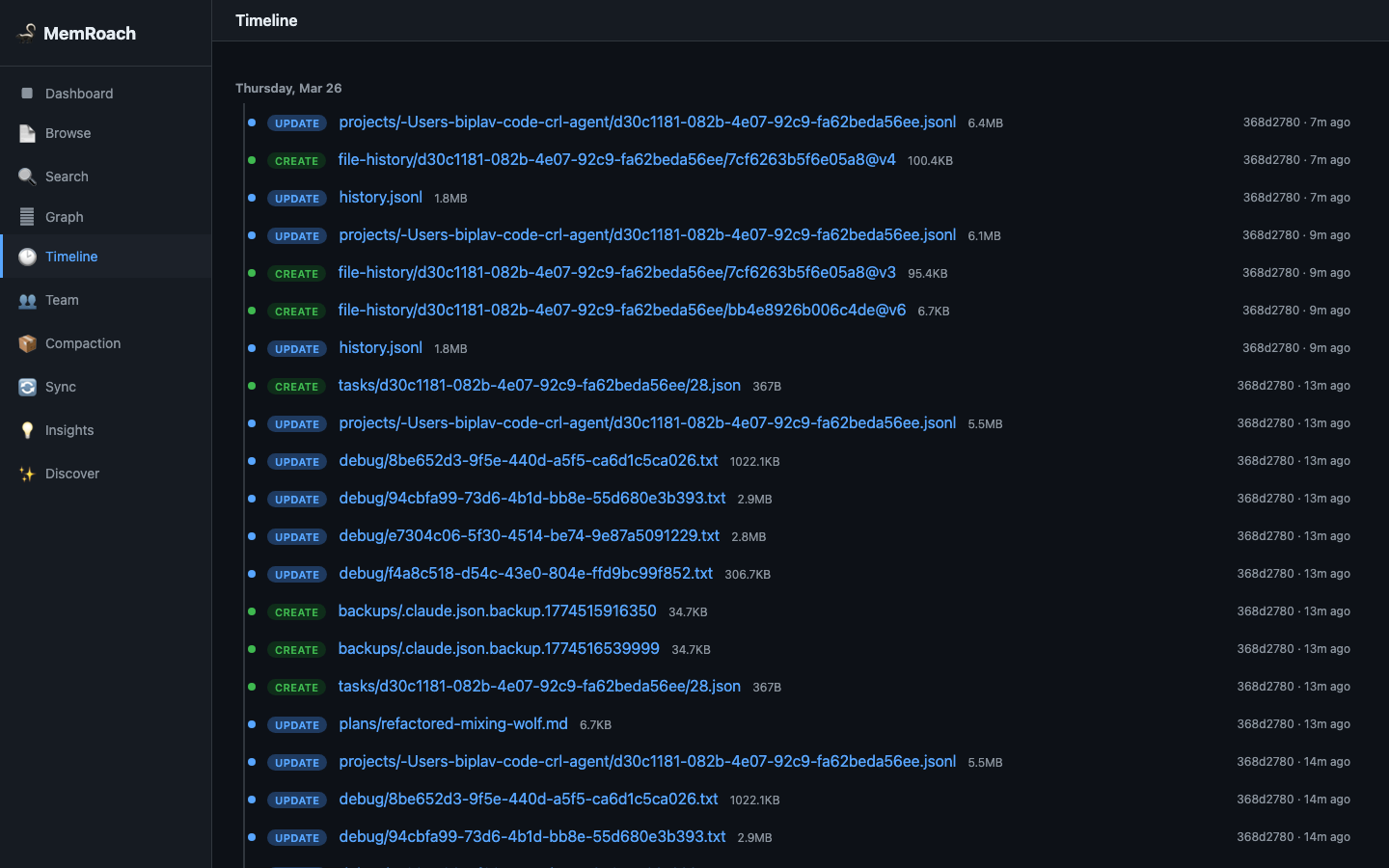Image resolution: width=1389 pixels, height=868 pixels.
Task: Open the 6.1MB projects jsonl link
Action: [x=647, y=235]
